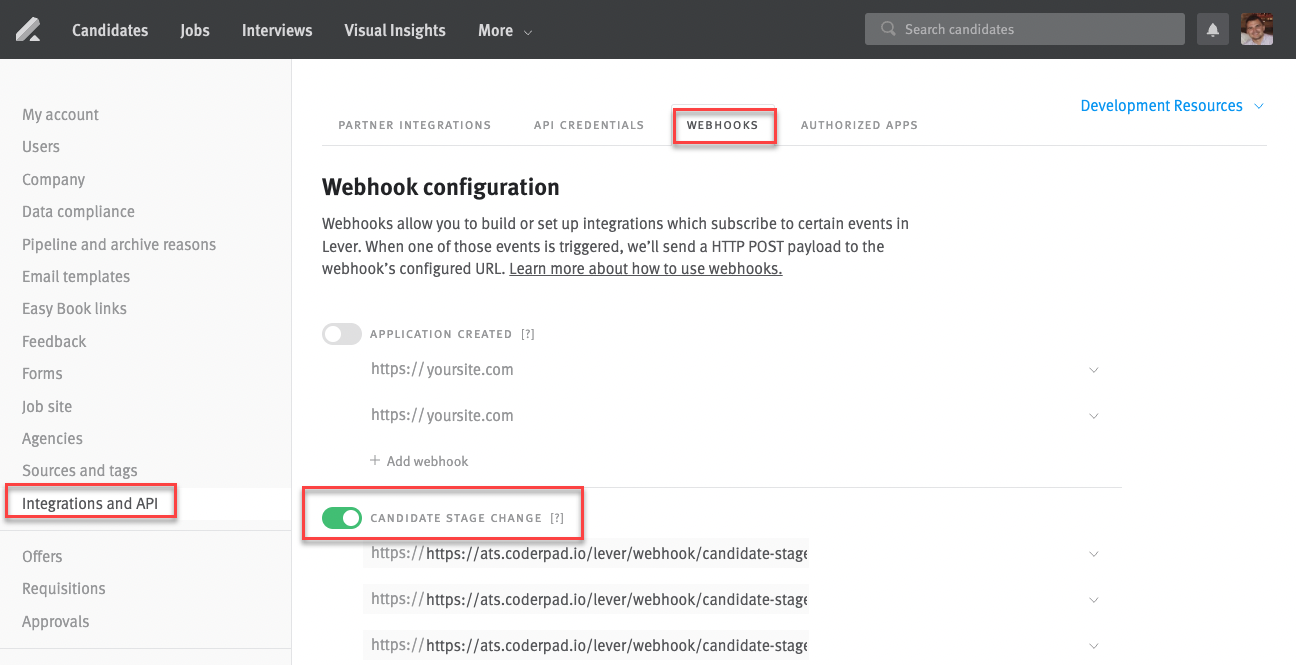Expand the first coderpad webhook chevron

point(1094,554)
